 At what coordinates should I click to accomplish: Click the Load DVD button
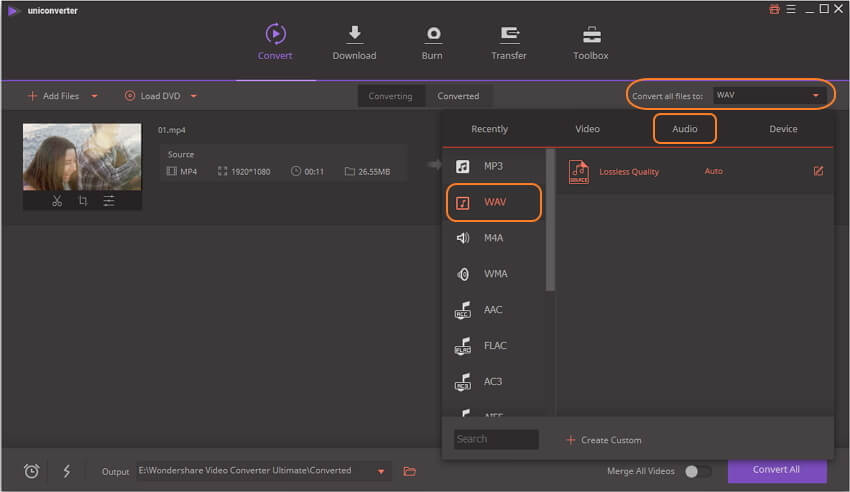click(152, 96)
